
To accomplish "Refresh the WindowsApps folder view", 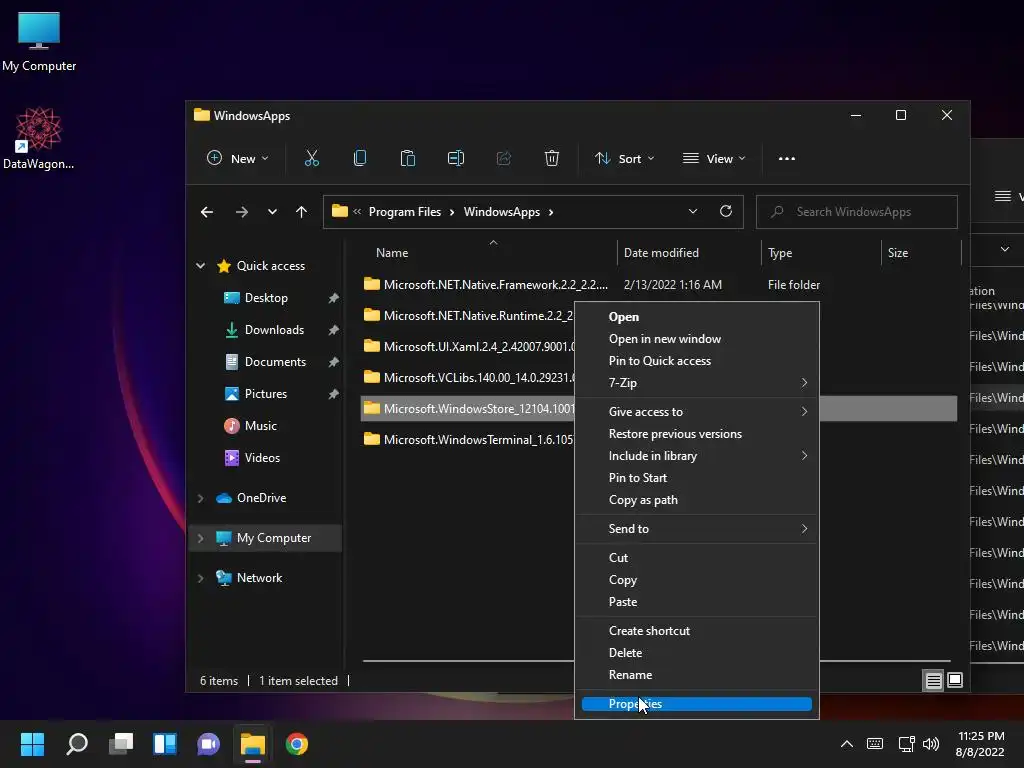I will 726,212.
